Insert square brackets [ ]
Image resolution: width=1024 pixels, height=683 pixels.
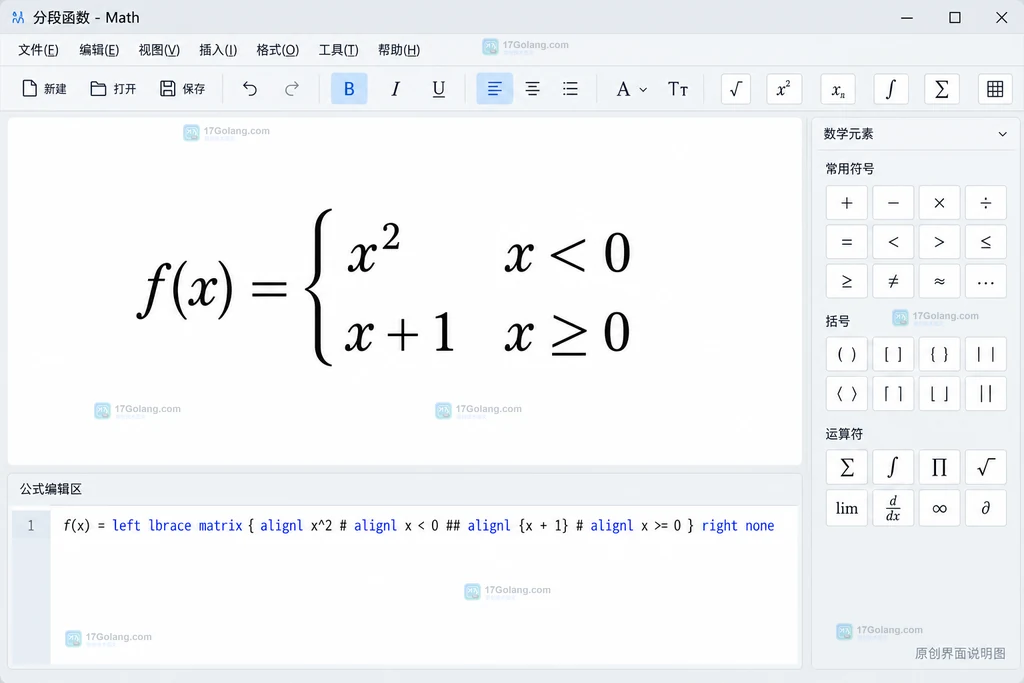[893, 355]
